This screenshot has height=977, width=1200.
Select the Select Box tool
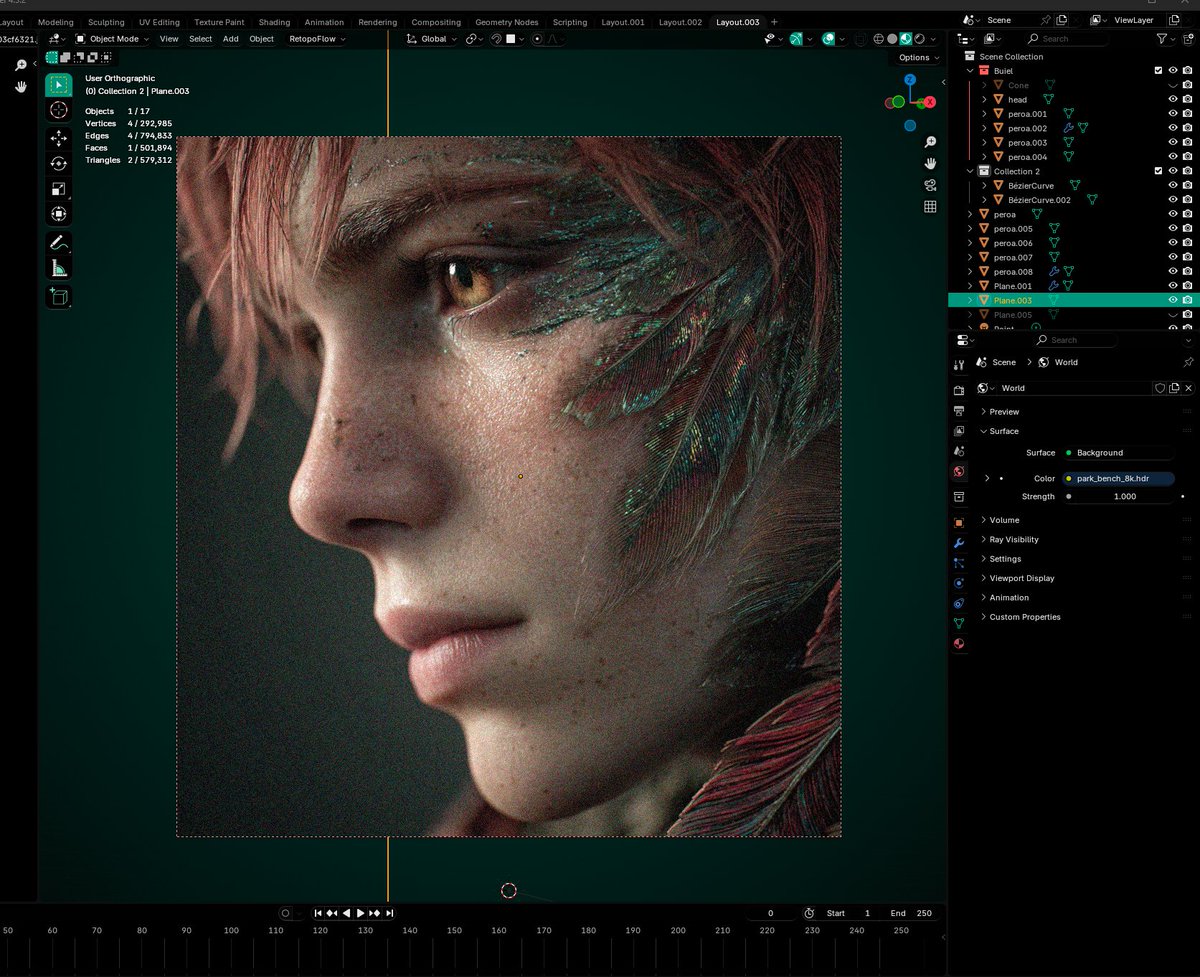tap(59, 85)
